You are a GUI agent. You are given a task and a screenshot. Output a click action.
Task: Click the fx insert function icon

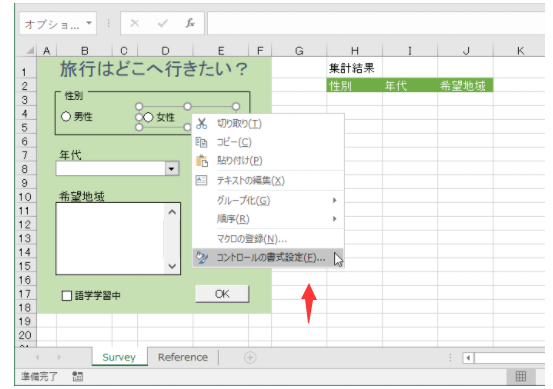pyautogui.click(x=190, y=23)
